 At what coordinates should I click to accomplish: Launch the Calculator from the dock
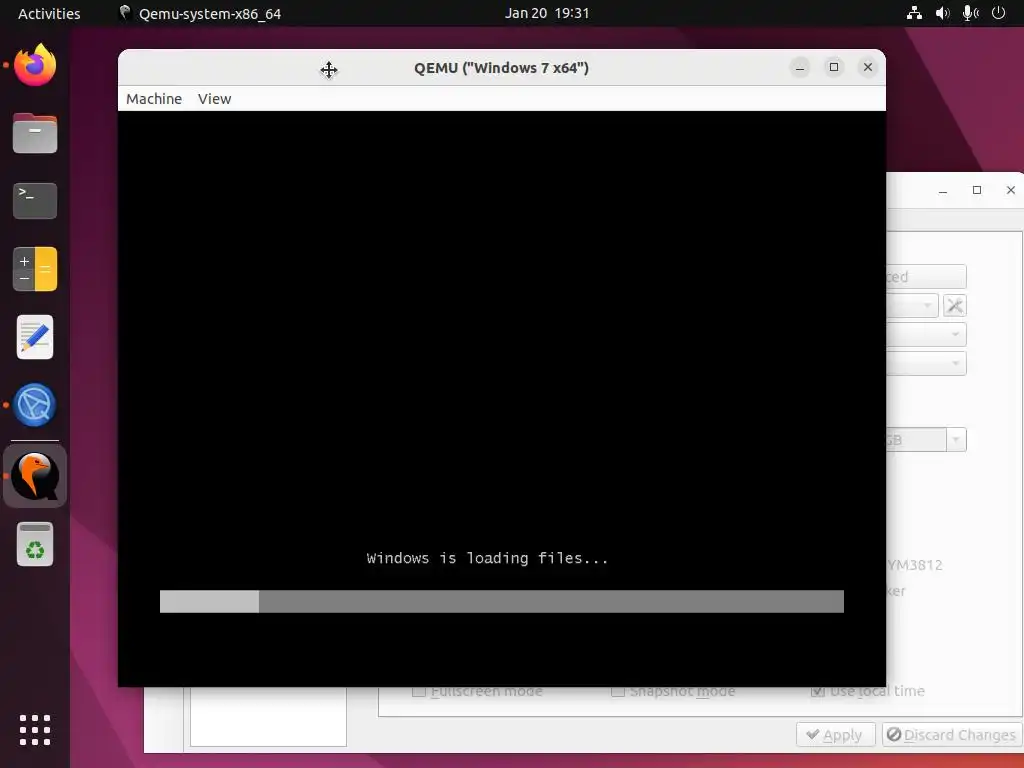(x=35, y=269)
